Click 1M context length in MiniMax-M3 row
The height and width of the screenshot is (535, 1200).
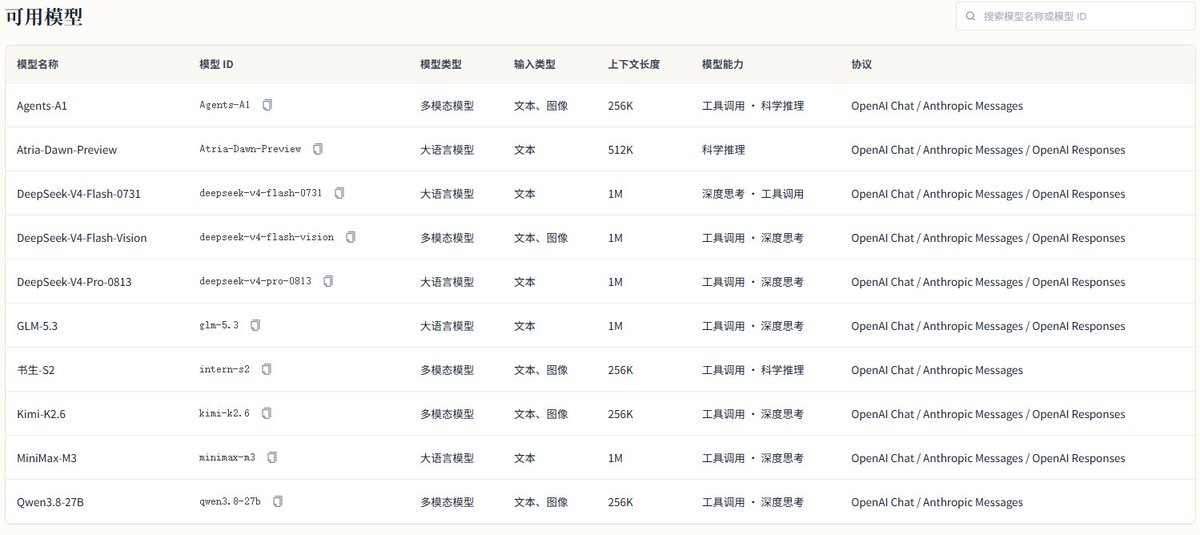pos(615,457)
